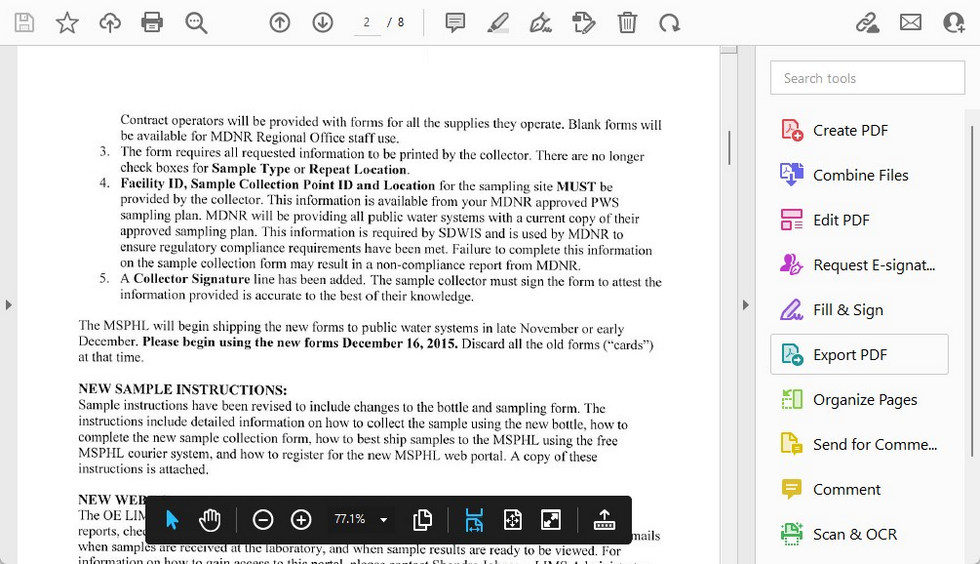
Task: Share a link to the file
Action: click(x=867, y=23)
